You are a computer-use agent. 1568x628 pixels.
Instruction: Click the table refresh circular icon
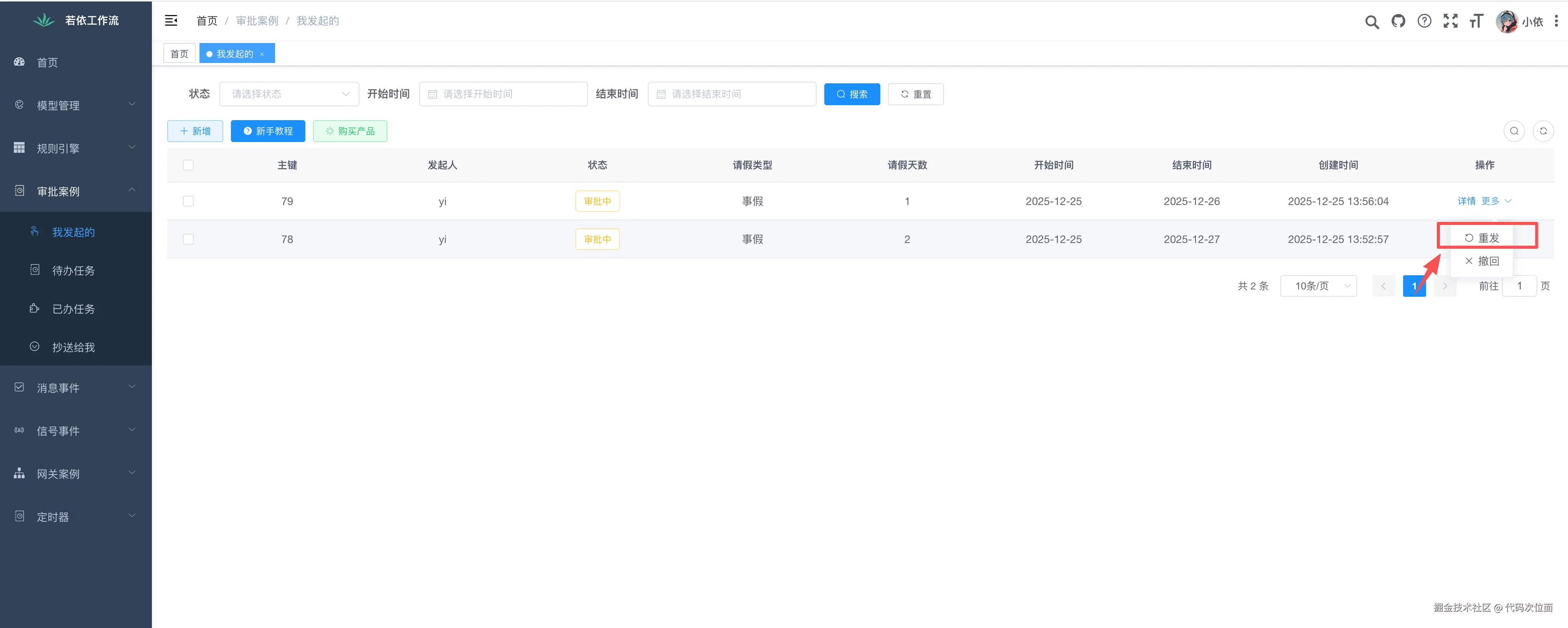(1543, 131)
